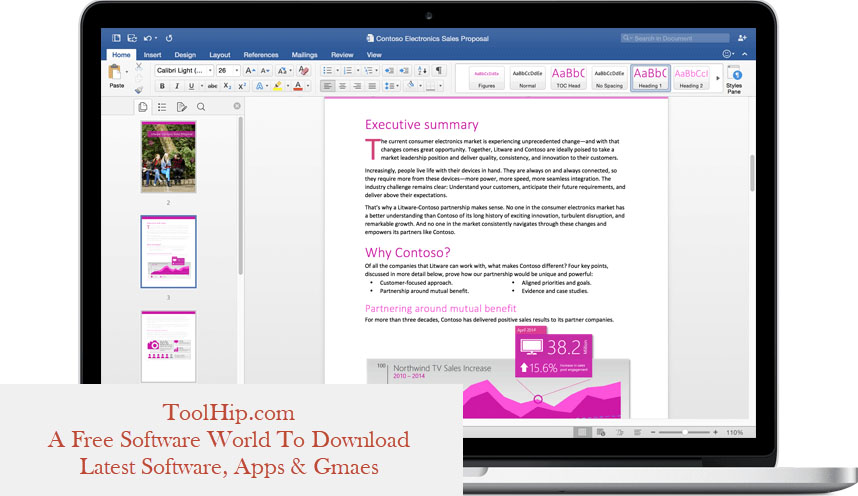Toggle Justify paragraph alignment
Image resolution: width=858 pixels, height=496 pixels.
click(373, 86)
